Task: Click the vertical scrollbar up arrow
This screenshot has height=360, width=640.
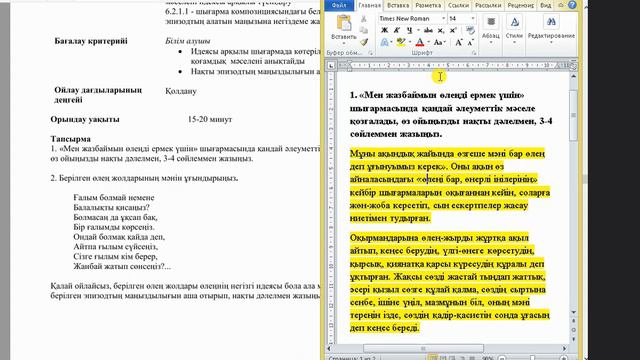Action: 573,76
